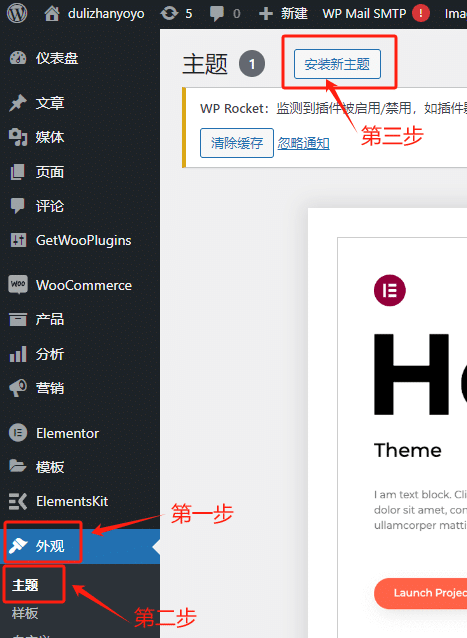Click the 清除缓存 button

237,143
